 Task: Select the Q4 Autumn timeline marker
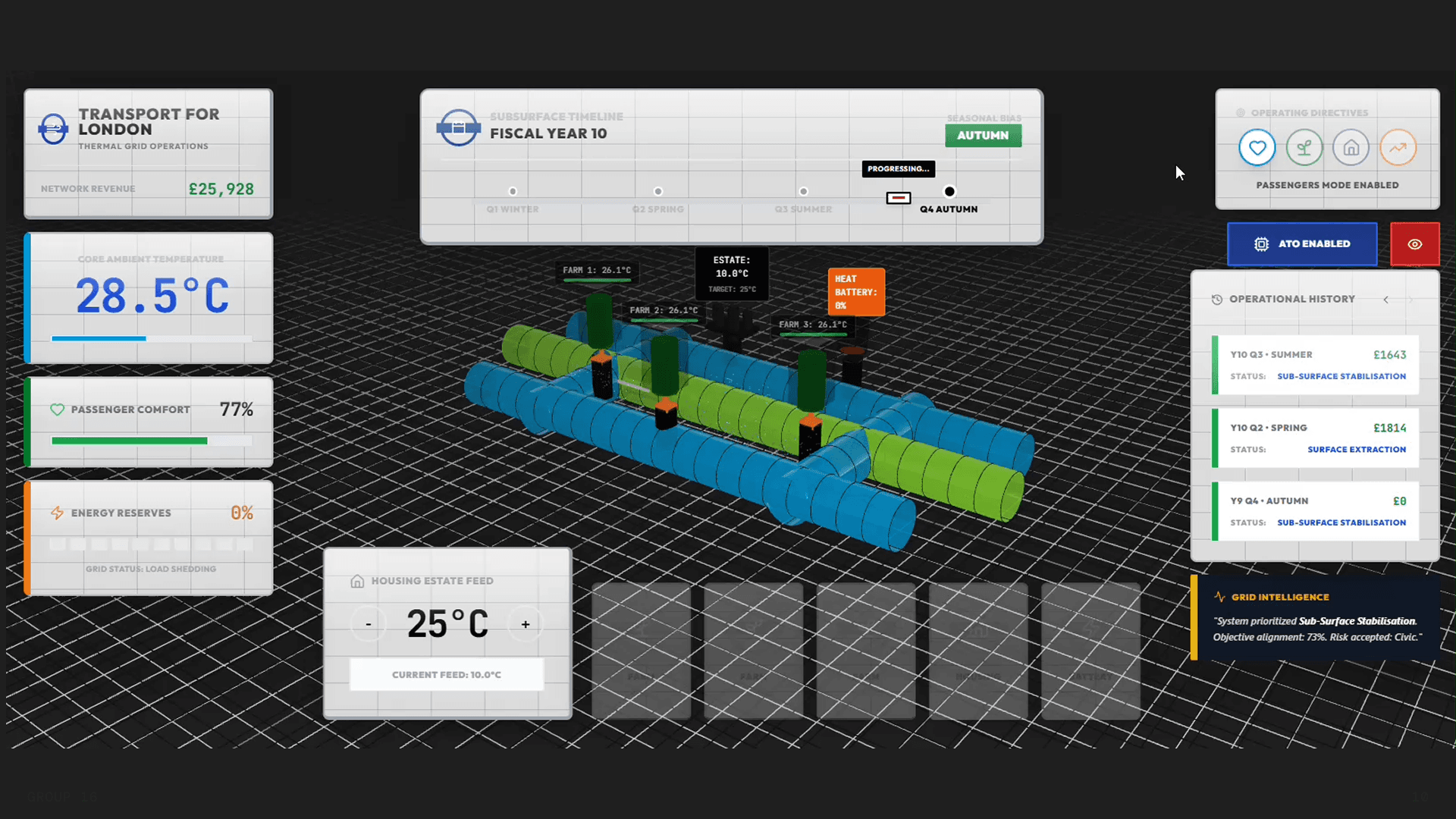[949, 192]
